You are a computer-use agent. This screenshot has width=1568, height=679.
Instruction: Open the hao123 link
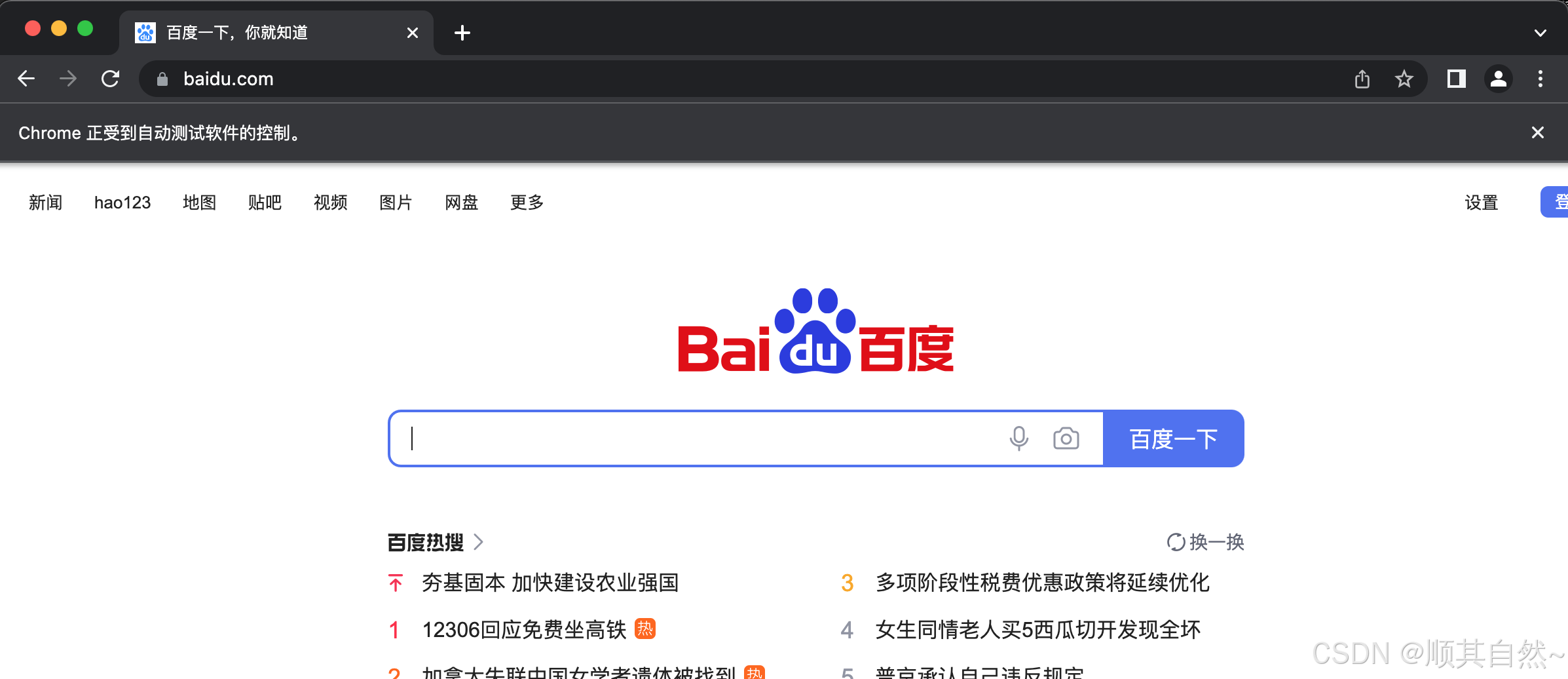pyautogui.click(x=122, y=203)
